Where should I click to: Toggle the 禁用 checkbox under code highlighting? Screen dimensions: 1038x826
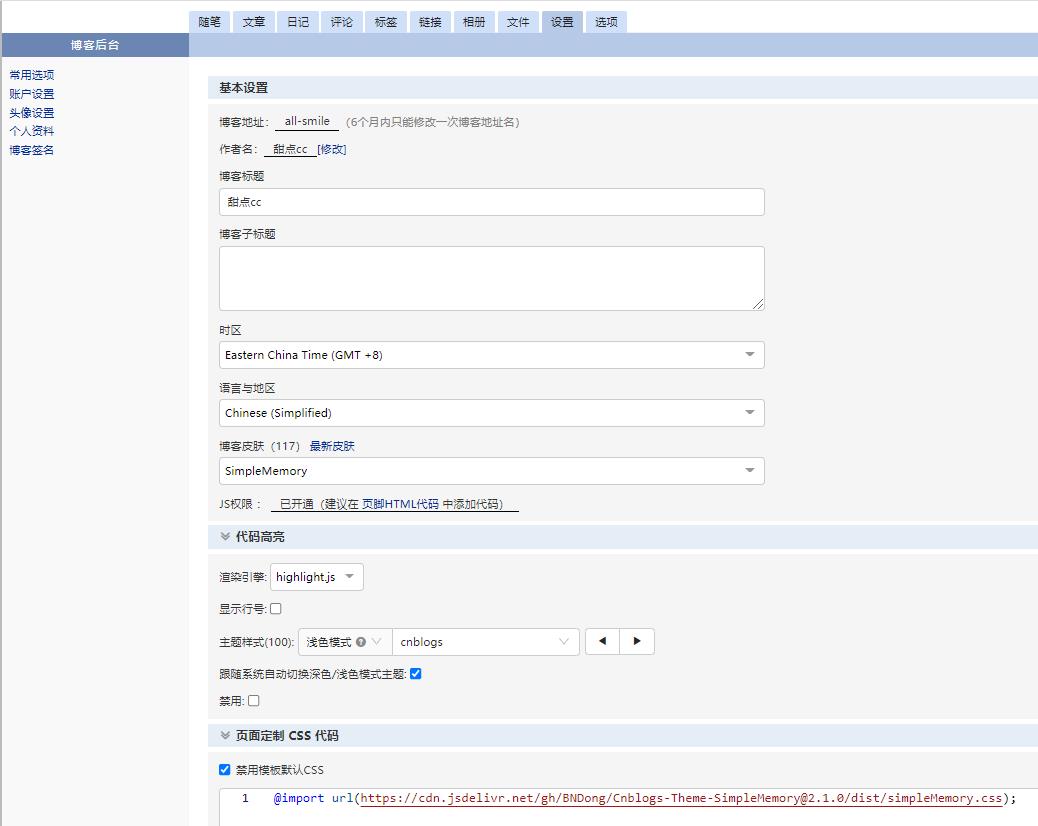coord(254,700)
